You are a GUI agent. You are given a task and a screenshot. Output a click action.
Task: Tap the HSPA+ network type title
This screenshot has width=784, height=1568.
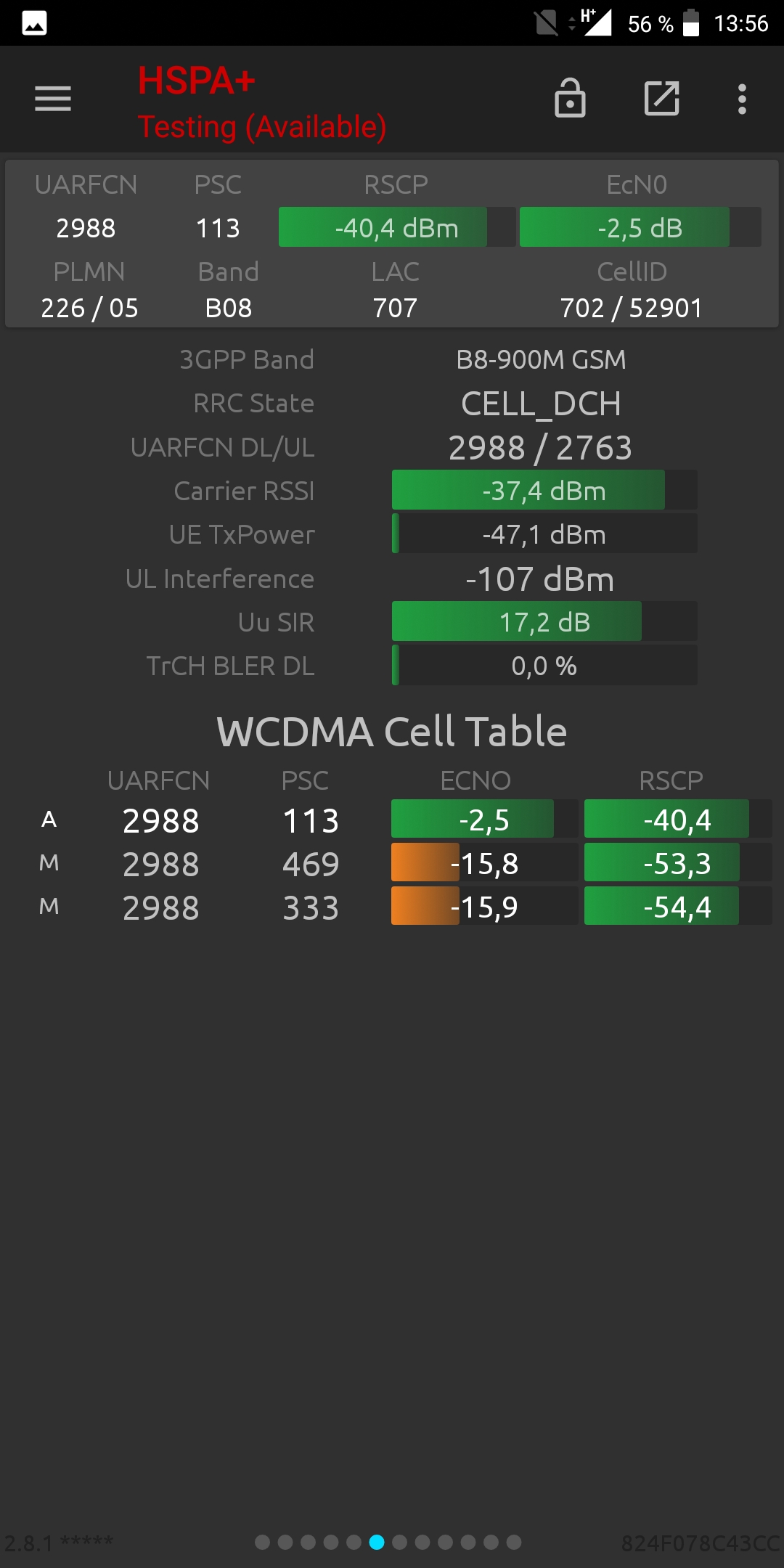197,81
